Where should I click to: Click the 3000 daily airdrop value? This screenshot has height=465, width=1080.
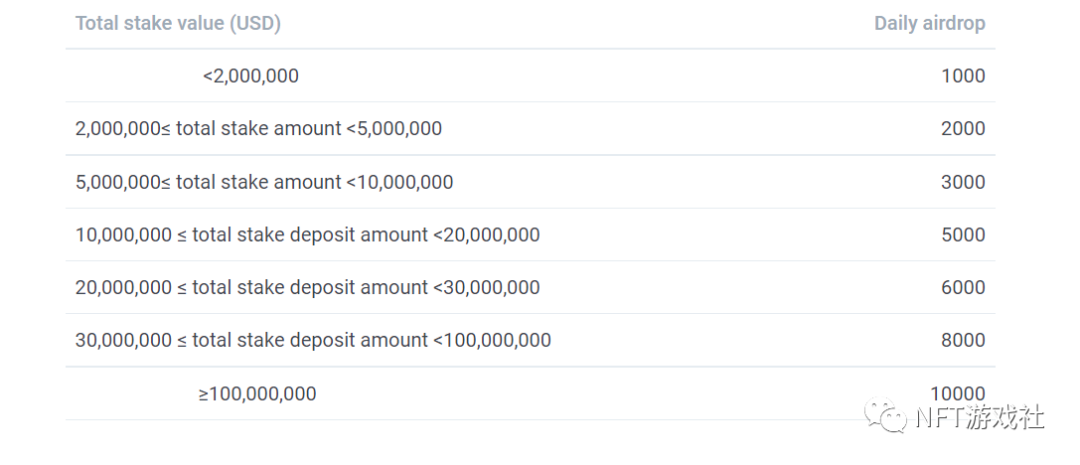962,182
